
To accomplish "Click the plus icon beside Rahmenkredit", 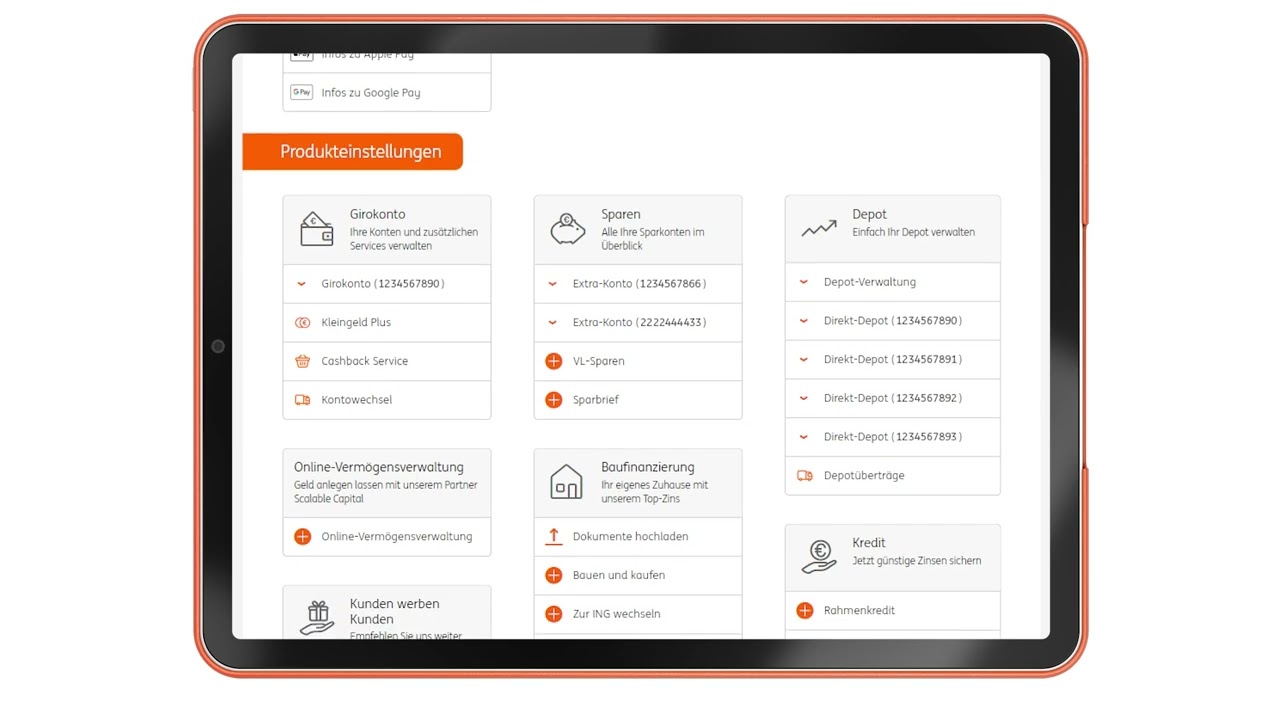I will [805, 610].
